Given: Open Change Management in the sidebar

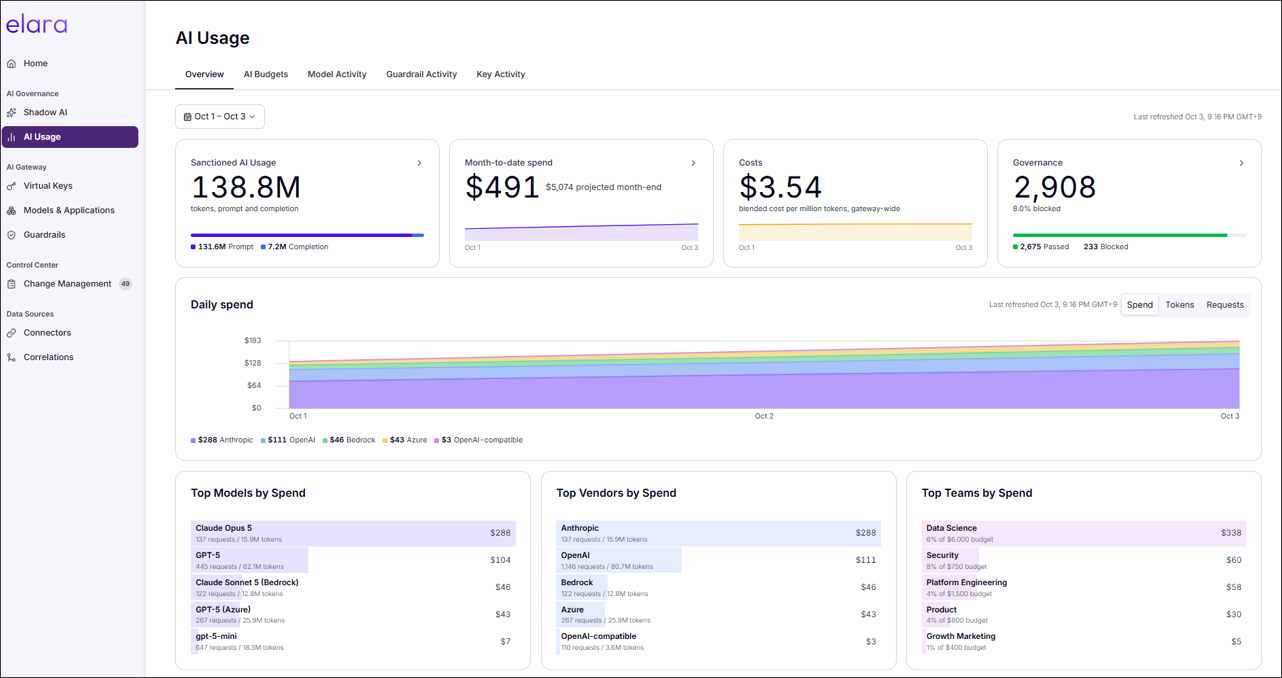Looking at the screenshot, I should 70,284.
